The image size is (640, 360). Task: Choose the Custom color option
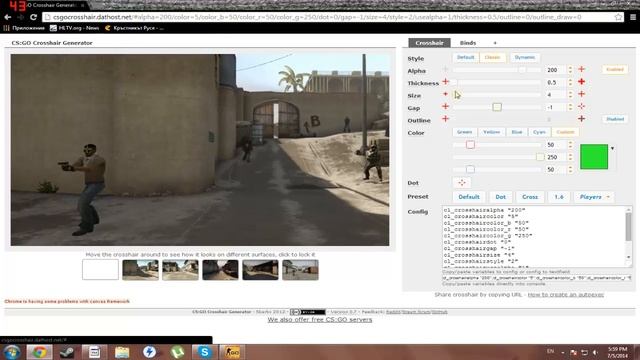(x=565, y=132)
